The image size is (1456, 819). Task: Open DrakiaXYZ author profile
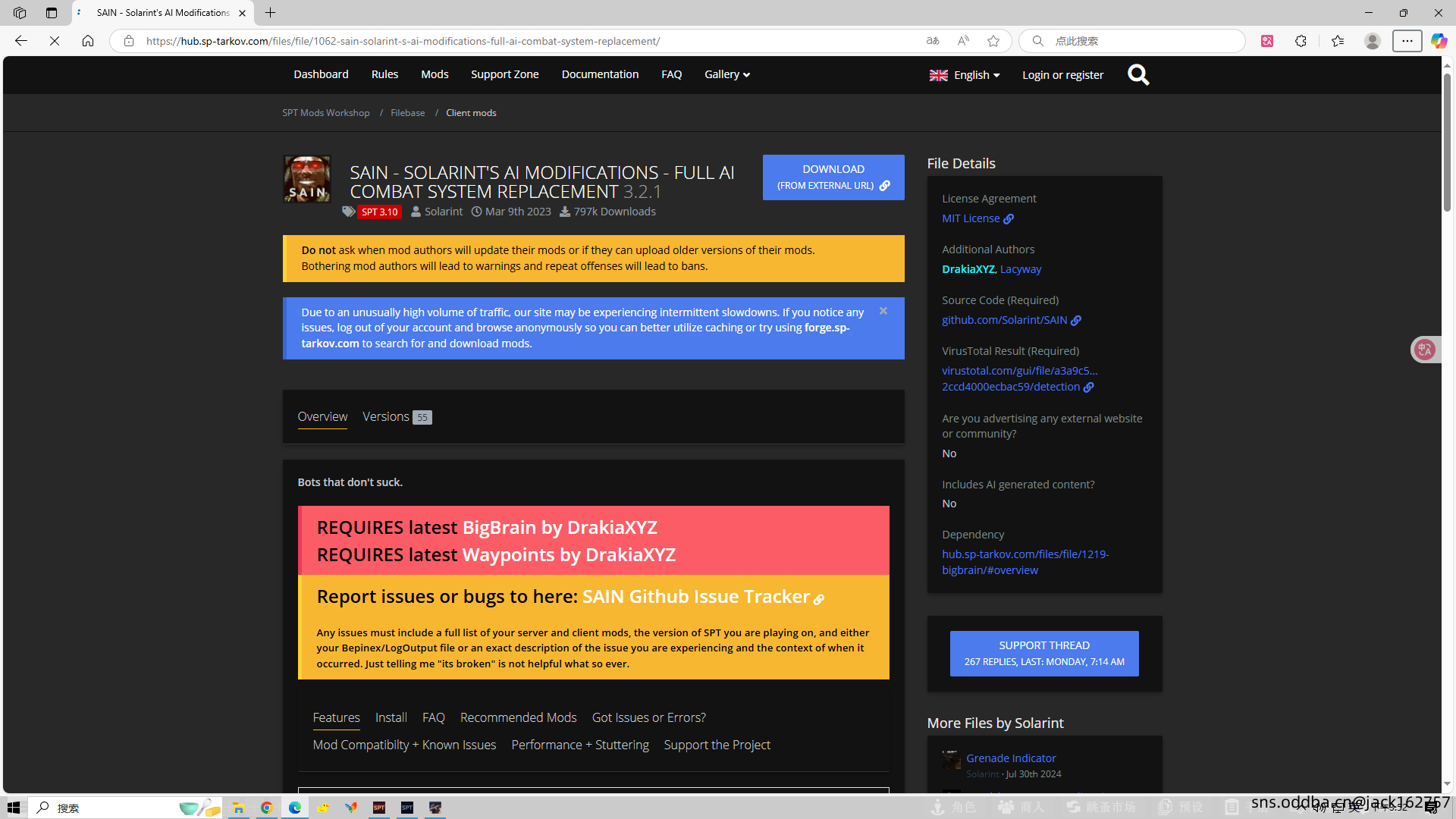click(968, 269)
